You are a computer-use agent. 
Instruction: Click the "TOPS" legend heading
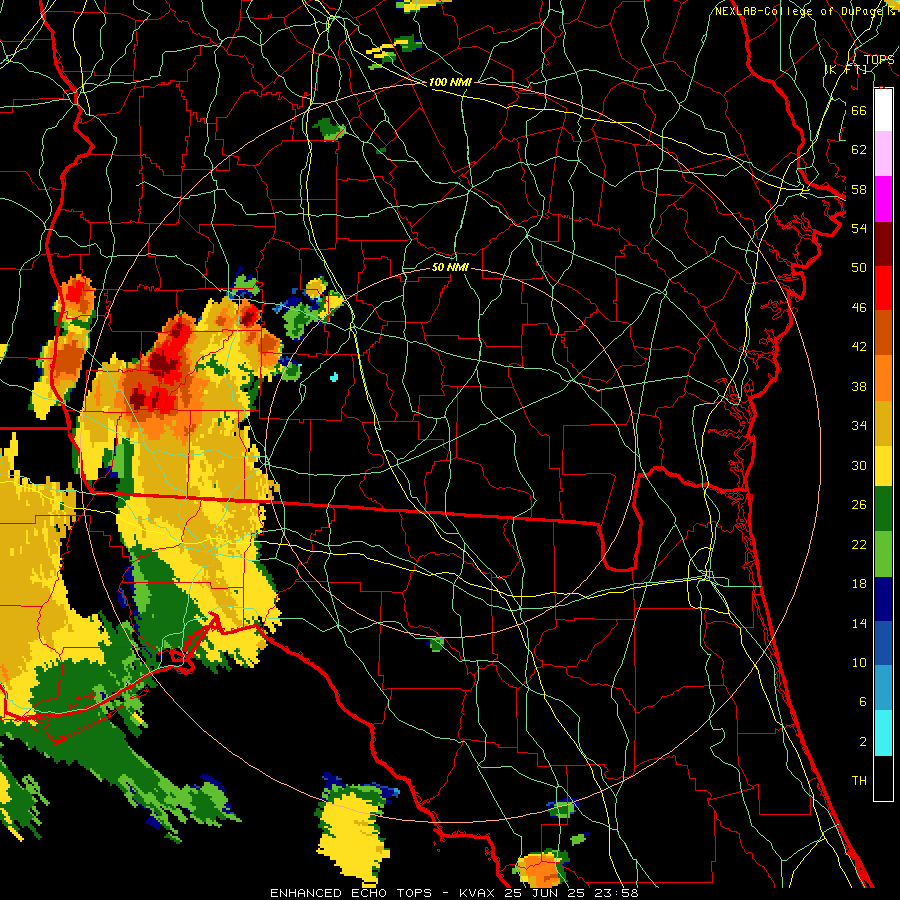tap(879, 59)
